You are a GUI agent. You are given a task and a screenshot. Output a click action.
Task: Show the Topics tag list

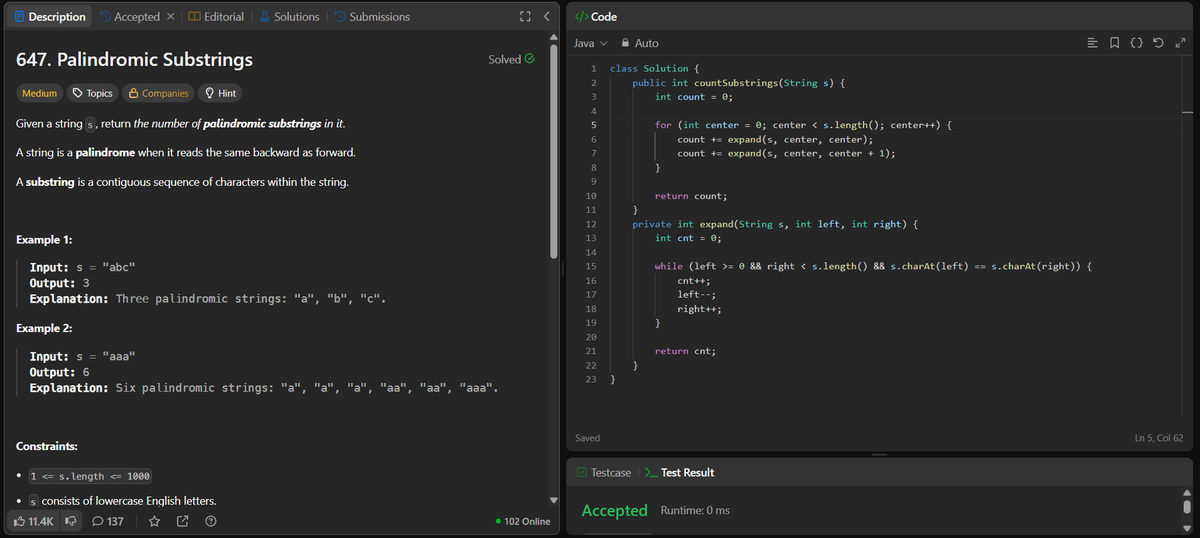(92, 93)
